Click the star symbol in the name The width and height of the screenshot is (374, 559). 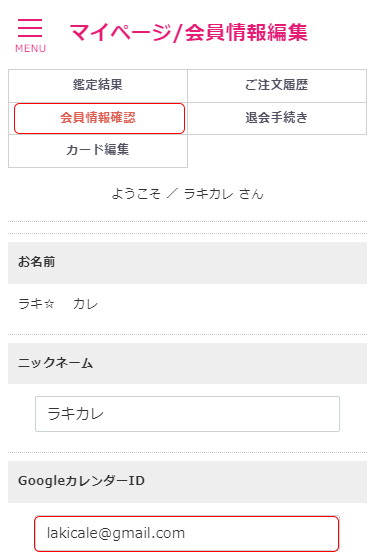coord(49,304)
